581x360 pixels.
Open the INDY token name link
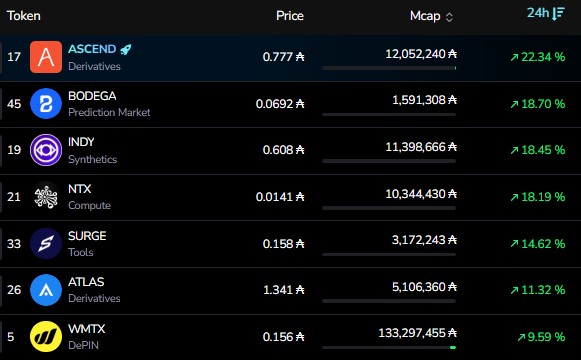point(81,142)
